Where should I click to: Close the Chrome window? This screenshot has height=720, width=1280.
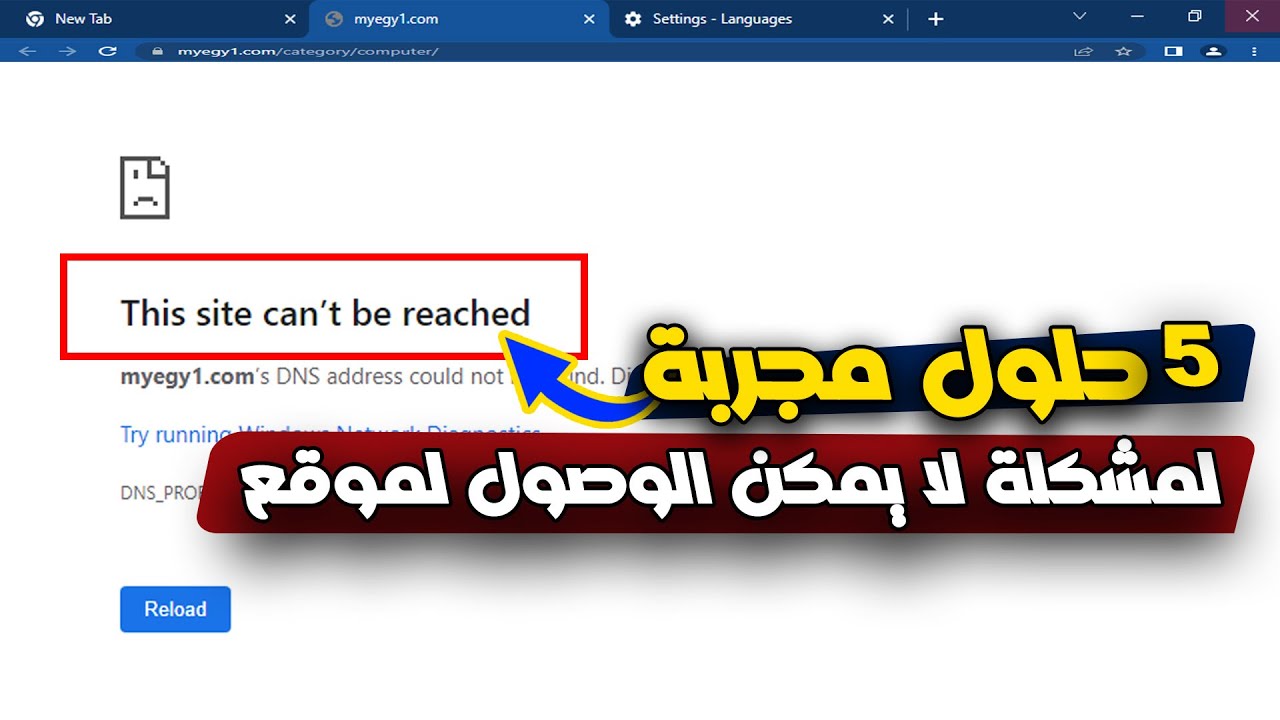[1253, 16]
